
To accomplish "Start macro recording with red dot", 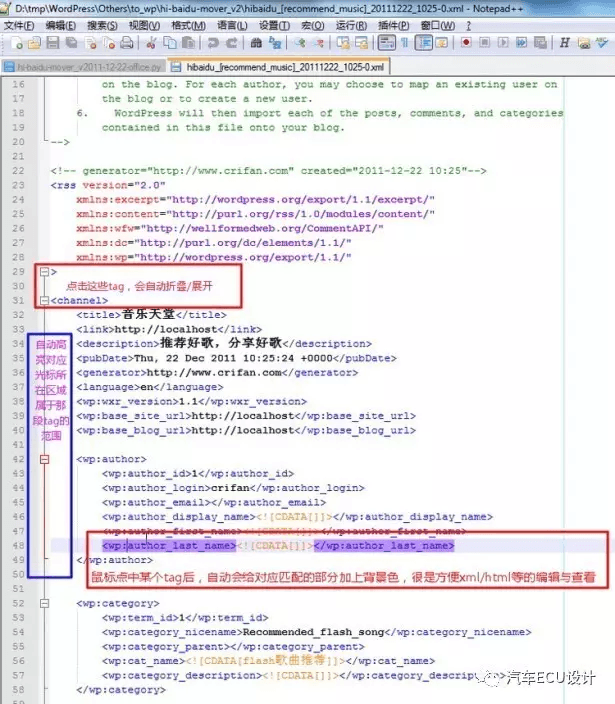I will coord(466,43).
